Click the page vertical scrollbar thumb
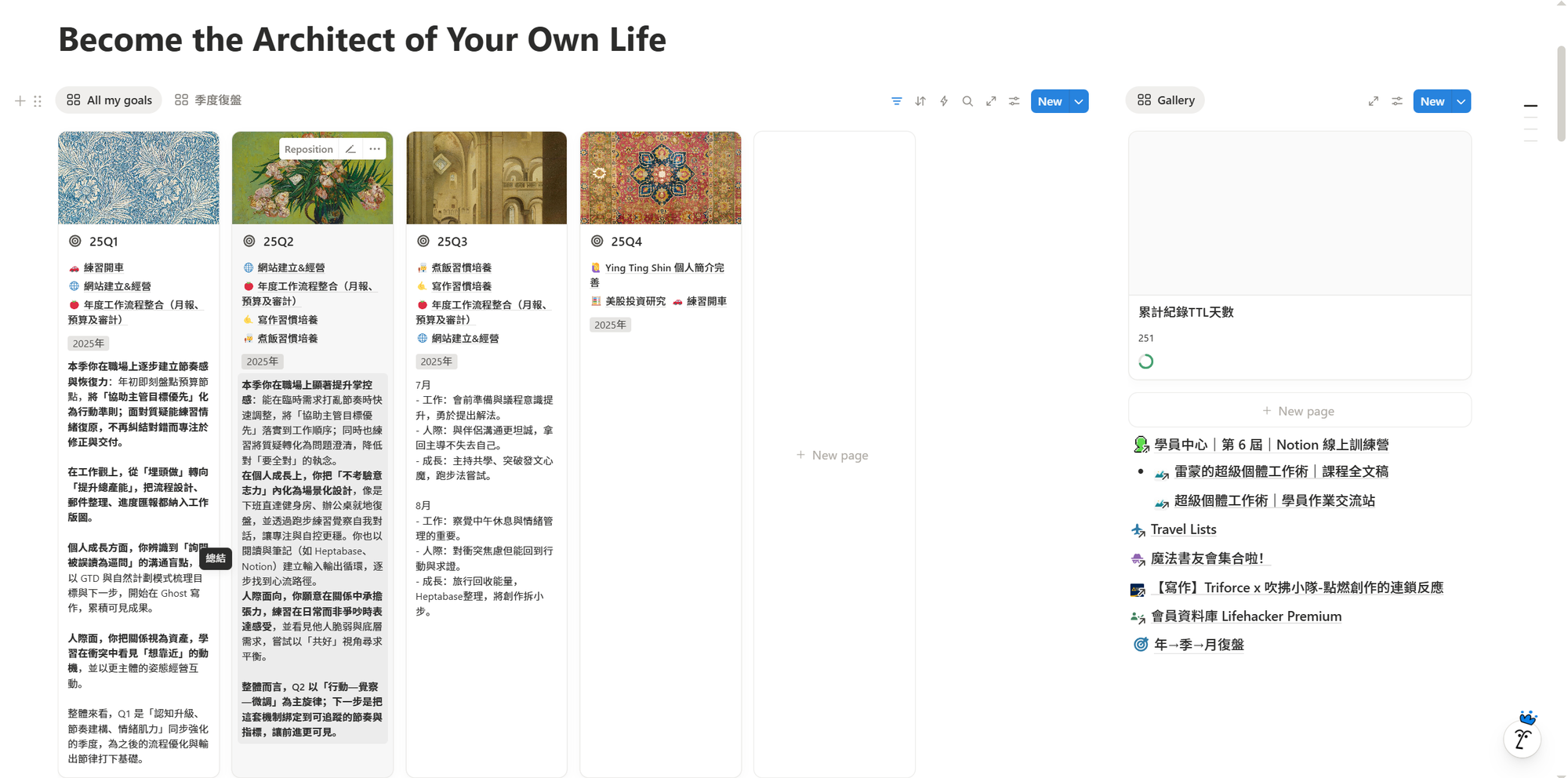 (x=1561, y=93)
